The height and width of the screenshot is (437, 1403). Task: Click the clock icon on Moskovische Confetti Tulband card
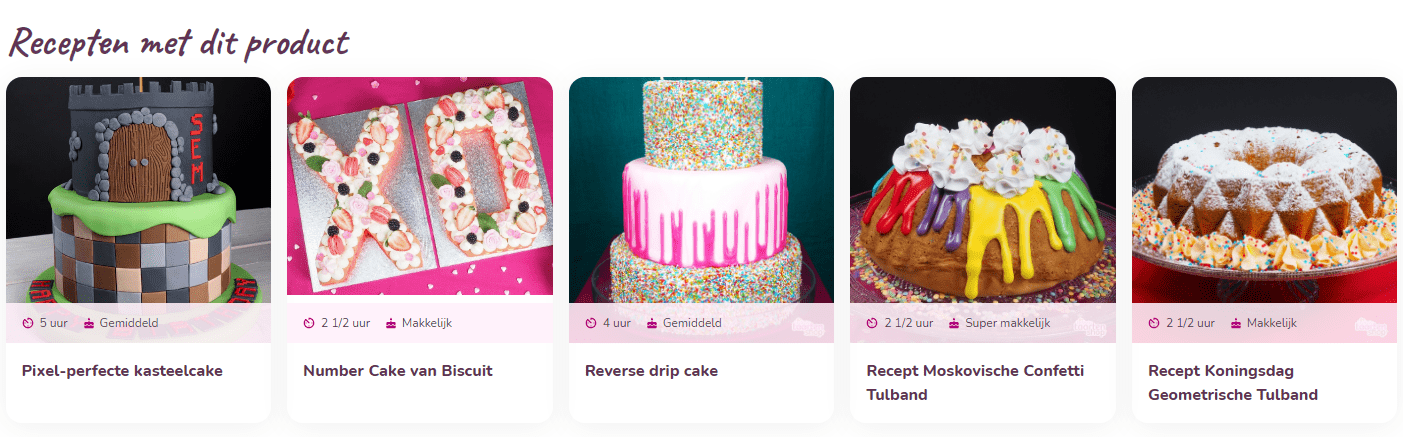click(872, 323)
